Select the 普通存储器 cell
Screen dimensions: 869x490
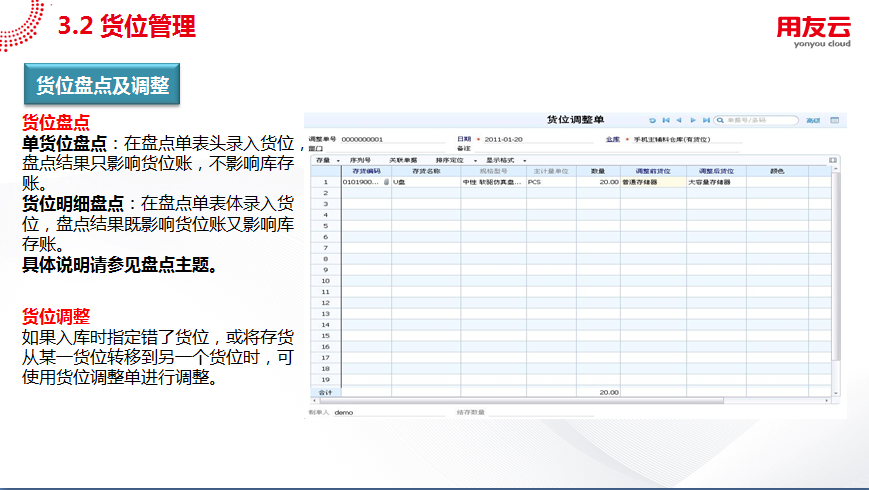click(x=653, y=182)
